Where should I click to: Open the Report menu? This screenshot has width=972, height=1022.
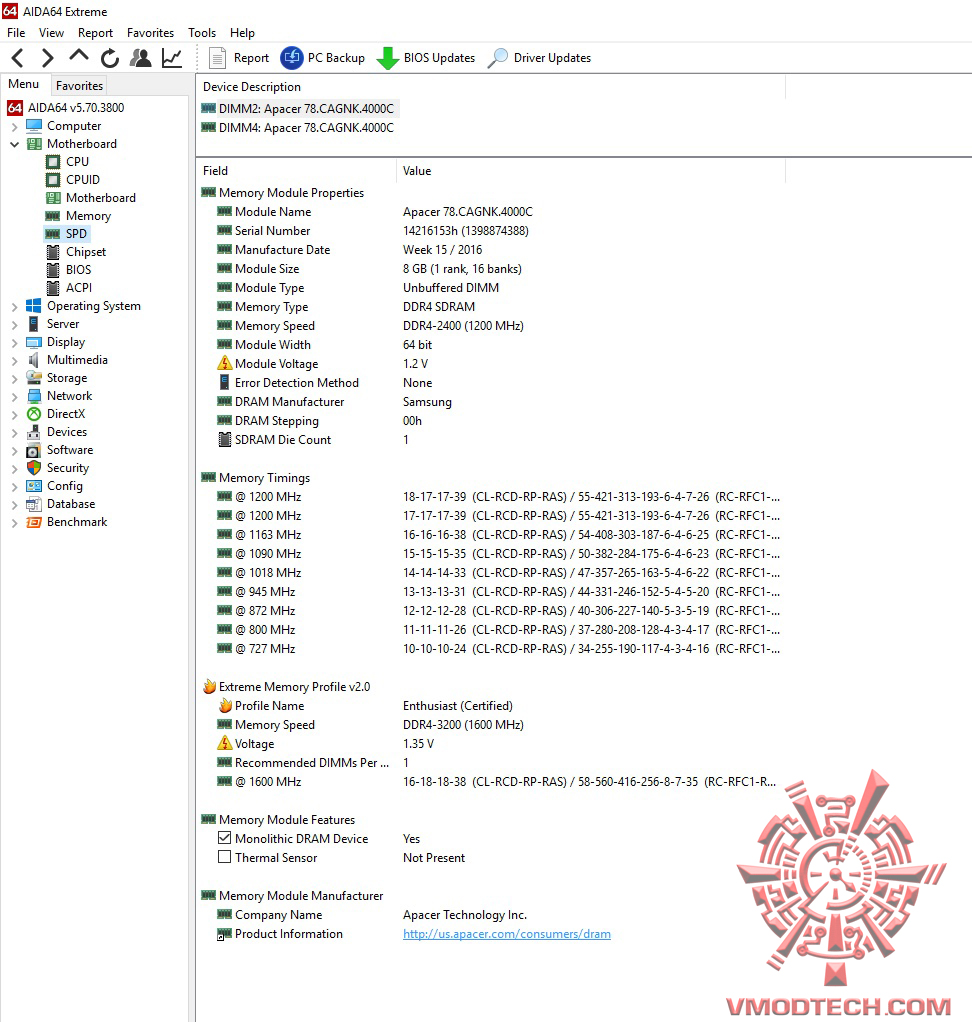click(95, 33)
